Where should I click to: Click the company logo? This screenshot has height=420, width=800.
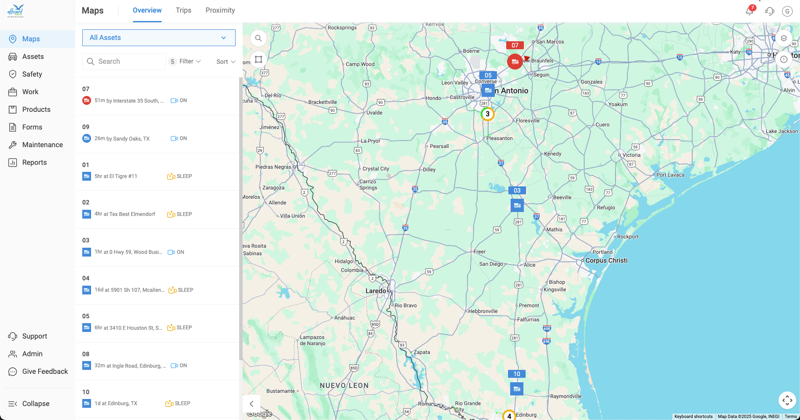tap(16, 11)
